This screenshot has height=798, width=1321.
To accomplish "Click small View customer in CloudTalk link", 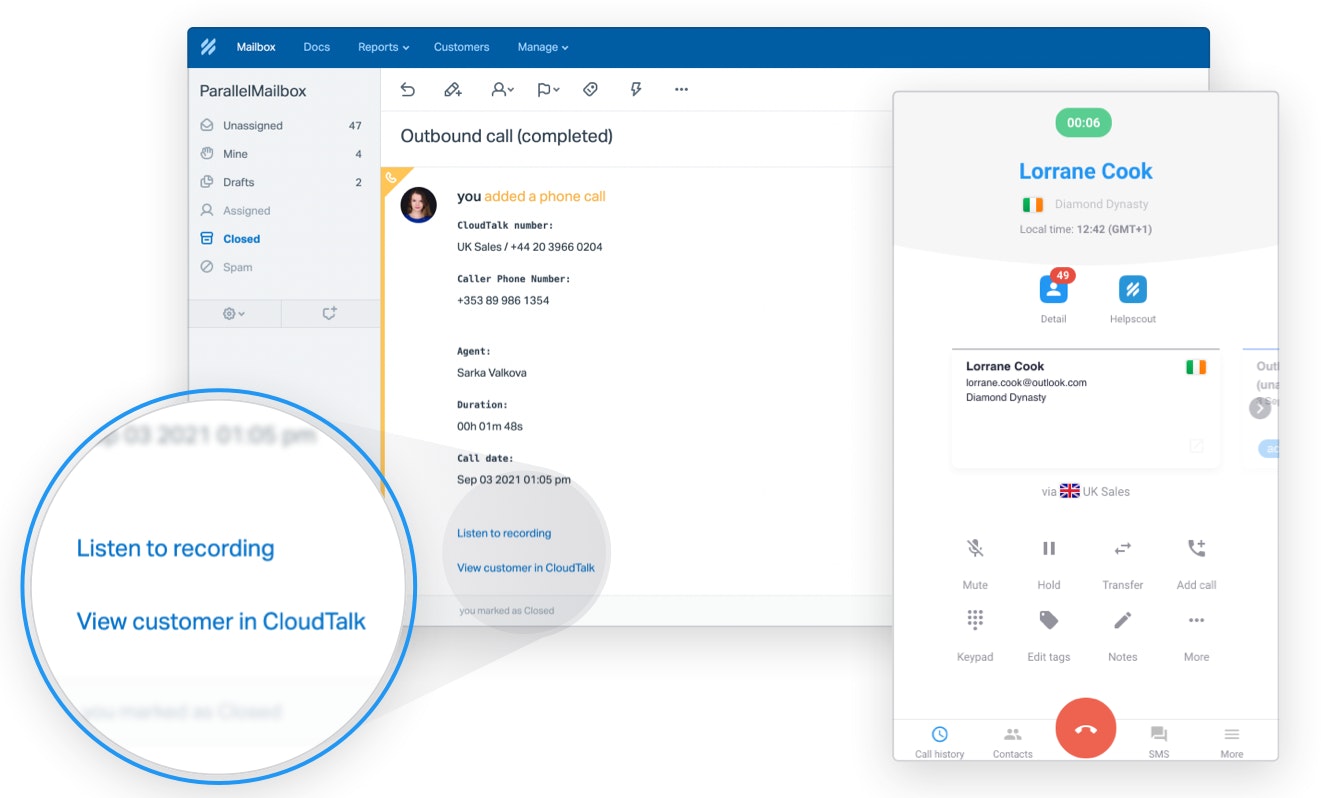I will coord(526,567).
